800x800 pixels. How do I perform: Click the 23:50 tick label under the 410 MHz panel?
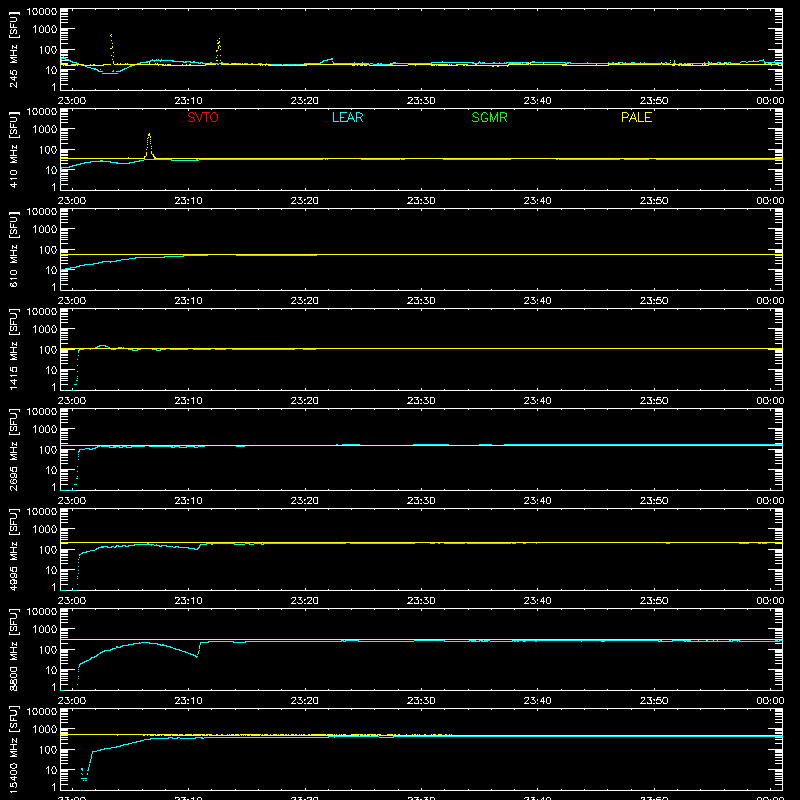[x=654, y=201]
